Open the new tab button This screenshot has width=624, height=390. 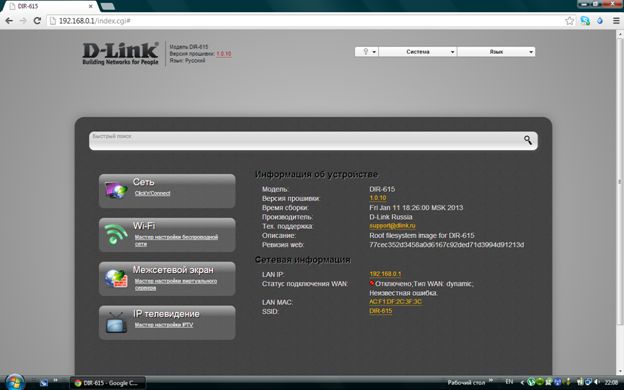[x=107, y=6]
